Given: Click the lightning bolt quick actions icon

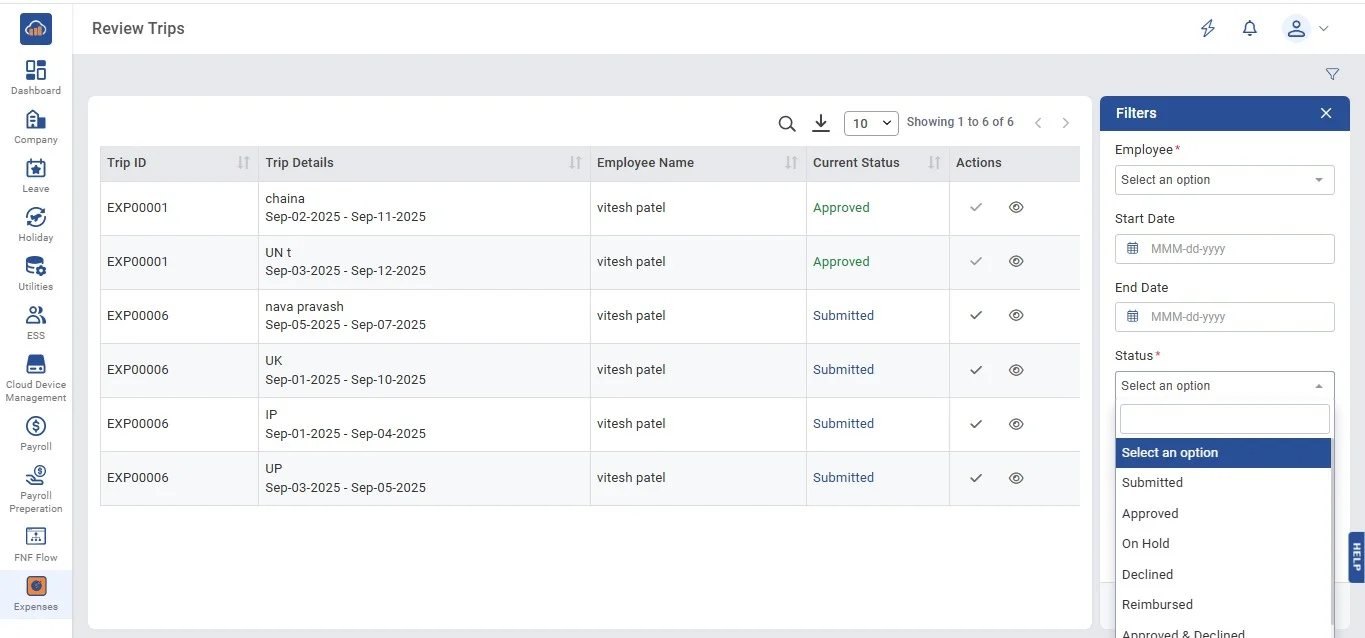Looking at the screenshot, I should (1208, 29).
